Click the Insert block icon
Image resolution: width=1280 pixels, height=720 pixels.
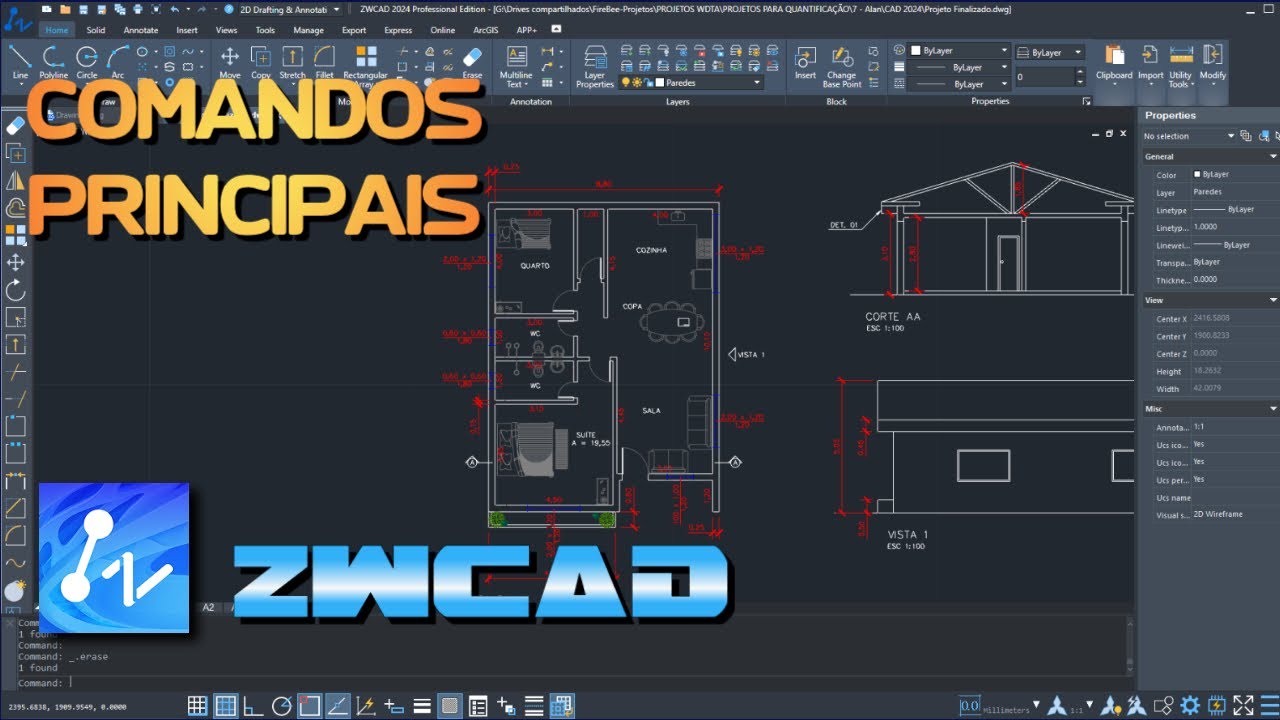pos(805,61)
